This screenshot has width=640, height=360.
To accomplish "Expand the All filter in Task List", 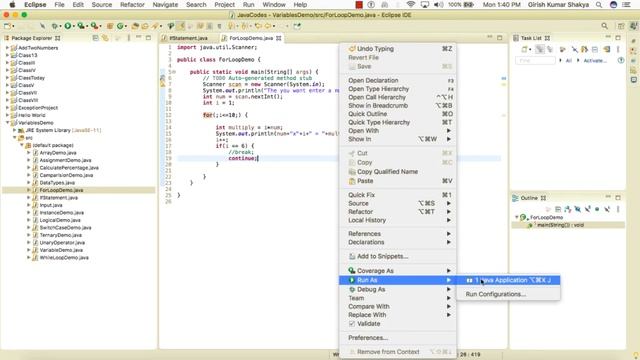I will coord(560,60).
